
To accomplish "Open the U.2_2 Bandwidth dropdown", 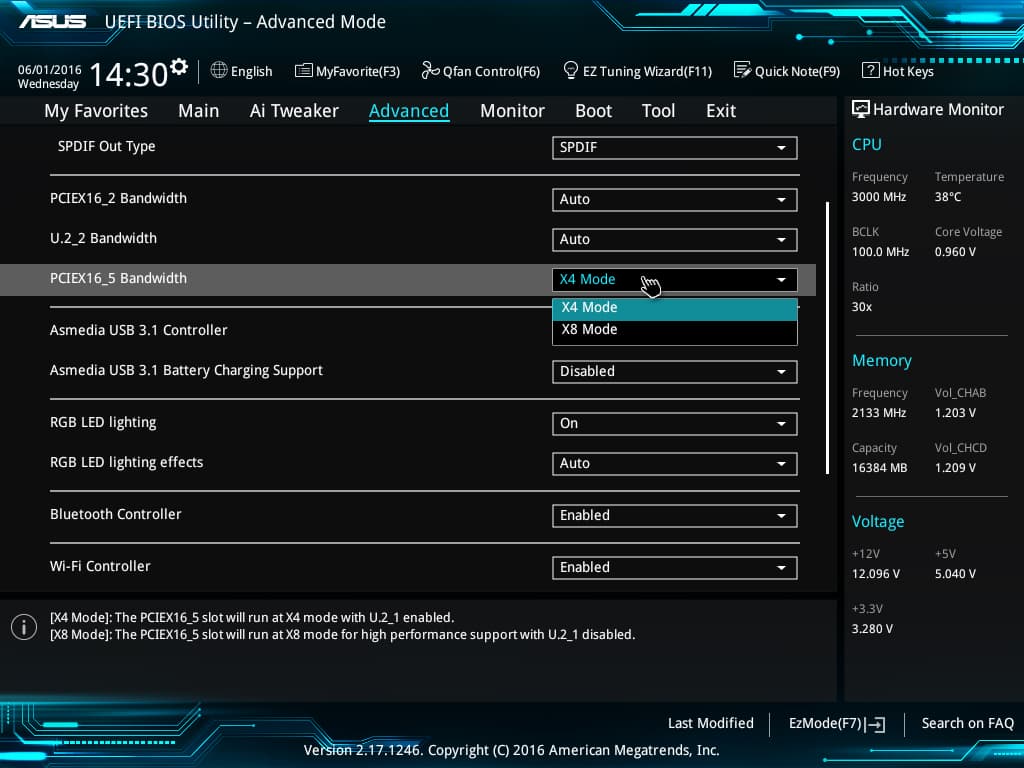I will [675, 240].
